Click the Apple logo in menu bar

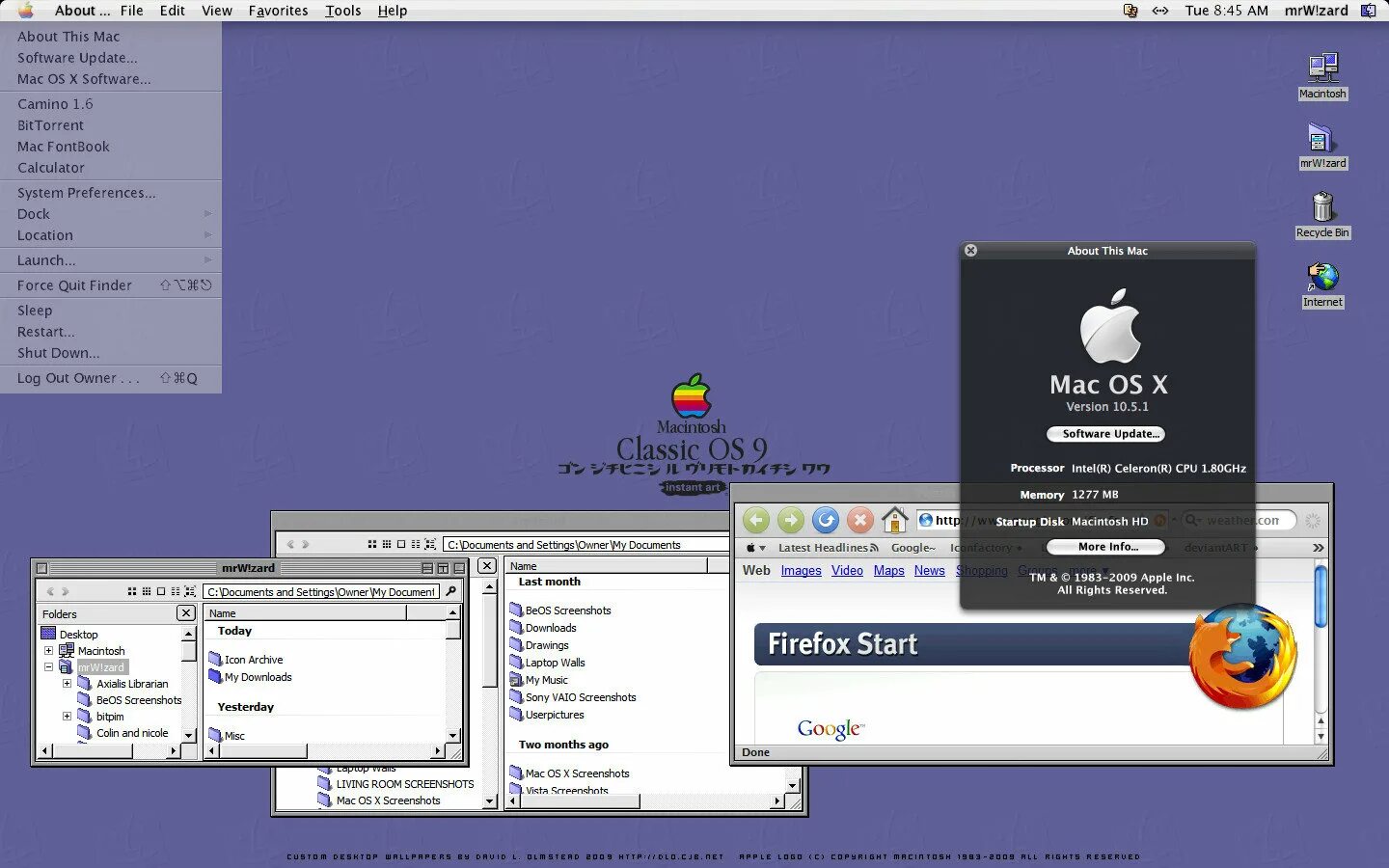click(x=26, y=11)
